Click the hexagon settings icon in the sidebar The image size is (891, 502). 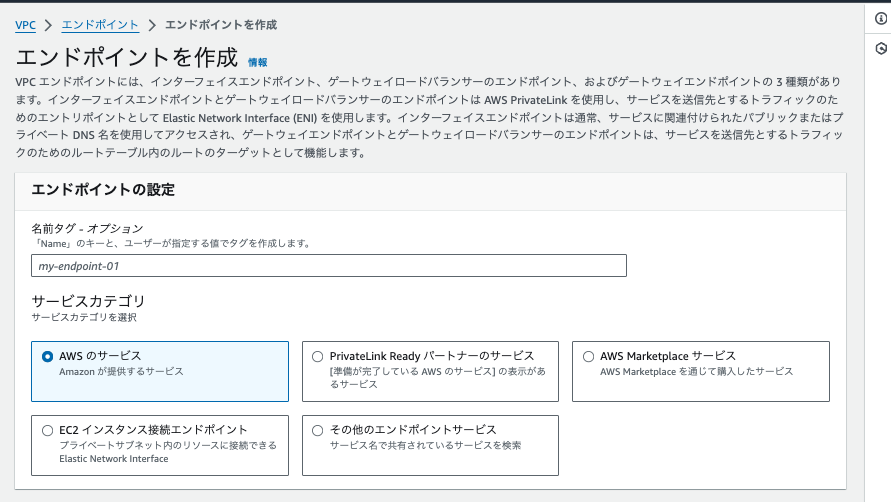(881, 48)
